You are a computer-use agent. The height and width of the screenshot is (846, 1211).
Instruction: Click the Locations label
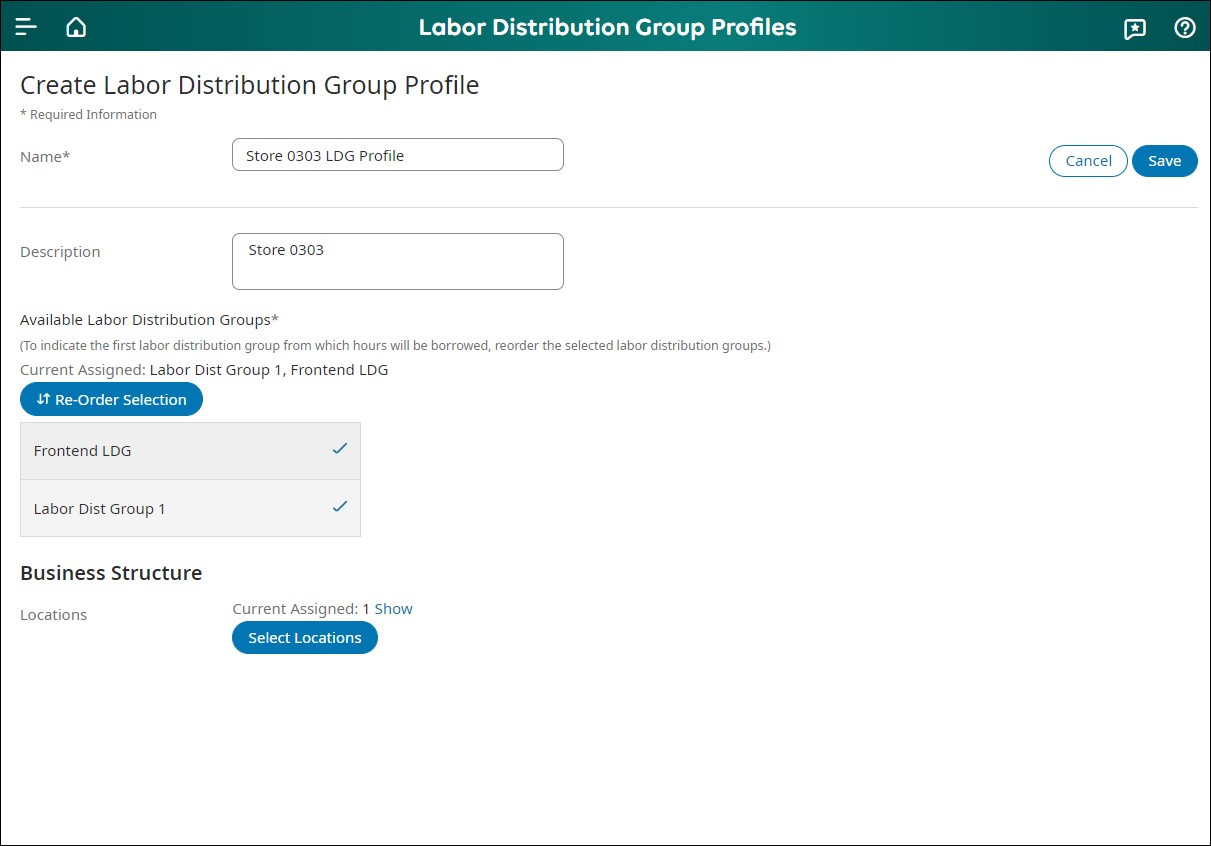pyautogui.click(x=54, y=615)
